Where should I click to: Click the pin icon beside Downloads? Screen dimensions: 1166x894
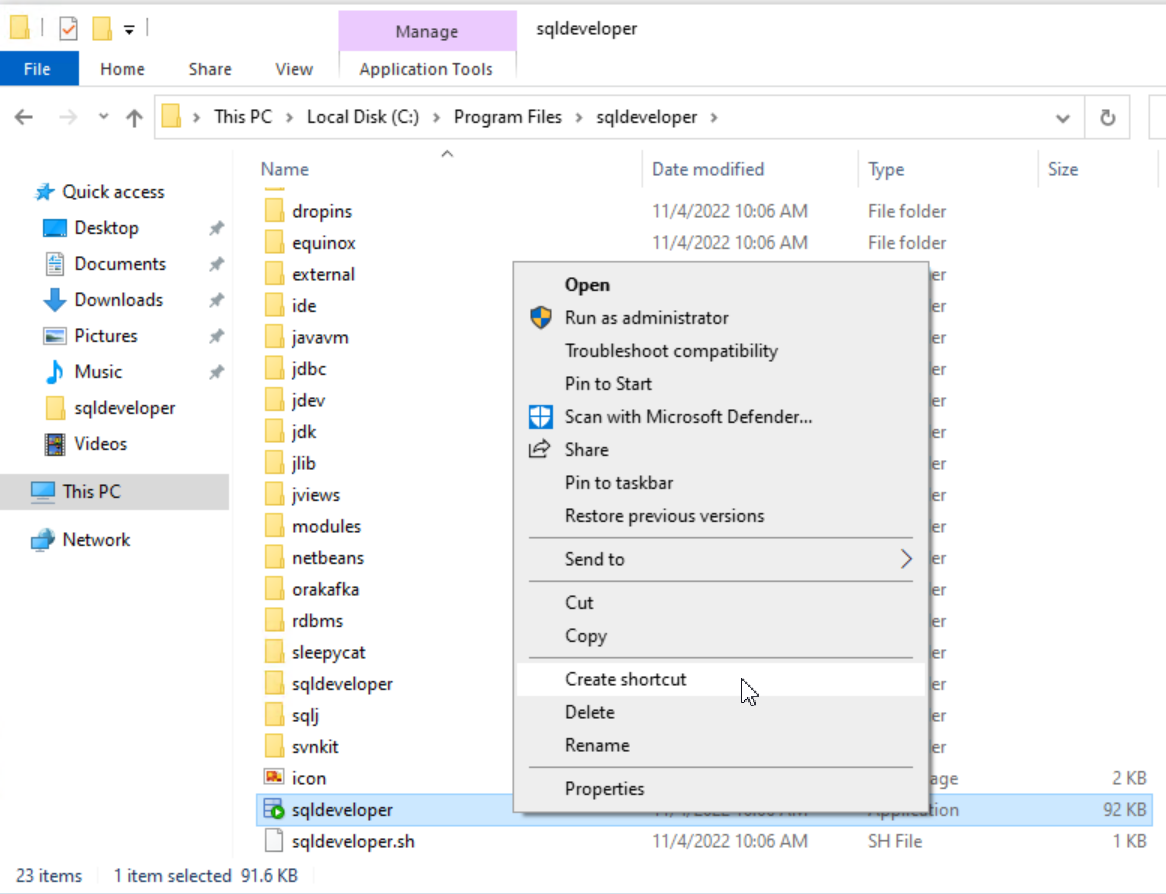tap(216, 300)
